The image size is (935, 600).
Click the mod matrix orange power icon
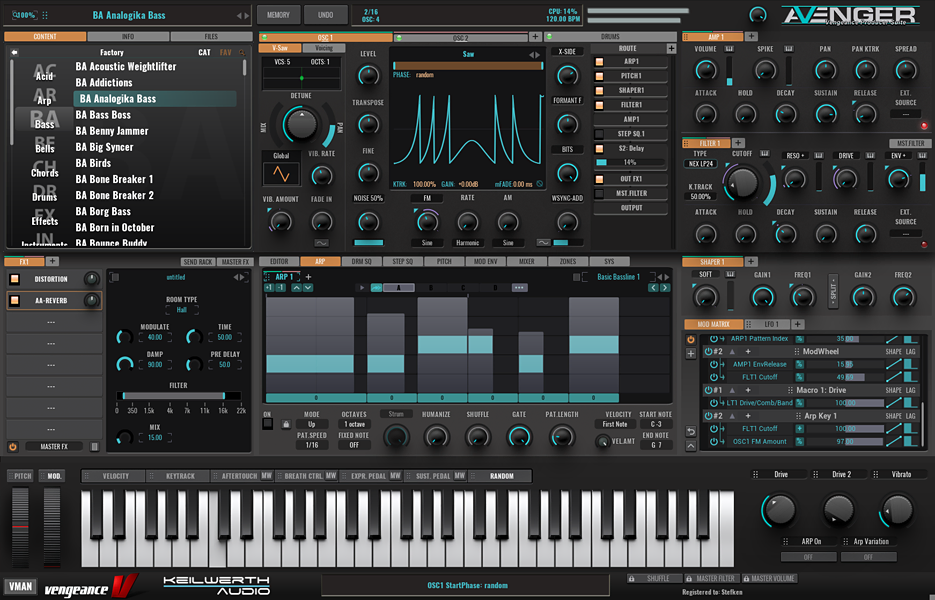(x=691, y=339)
